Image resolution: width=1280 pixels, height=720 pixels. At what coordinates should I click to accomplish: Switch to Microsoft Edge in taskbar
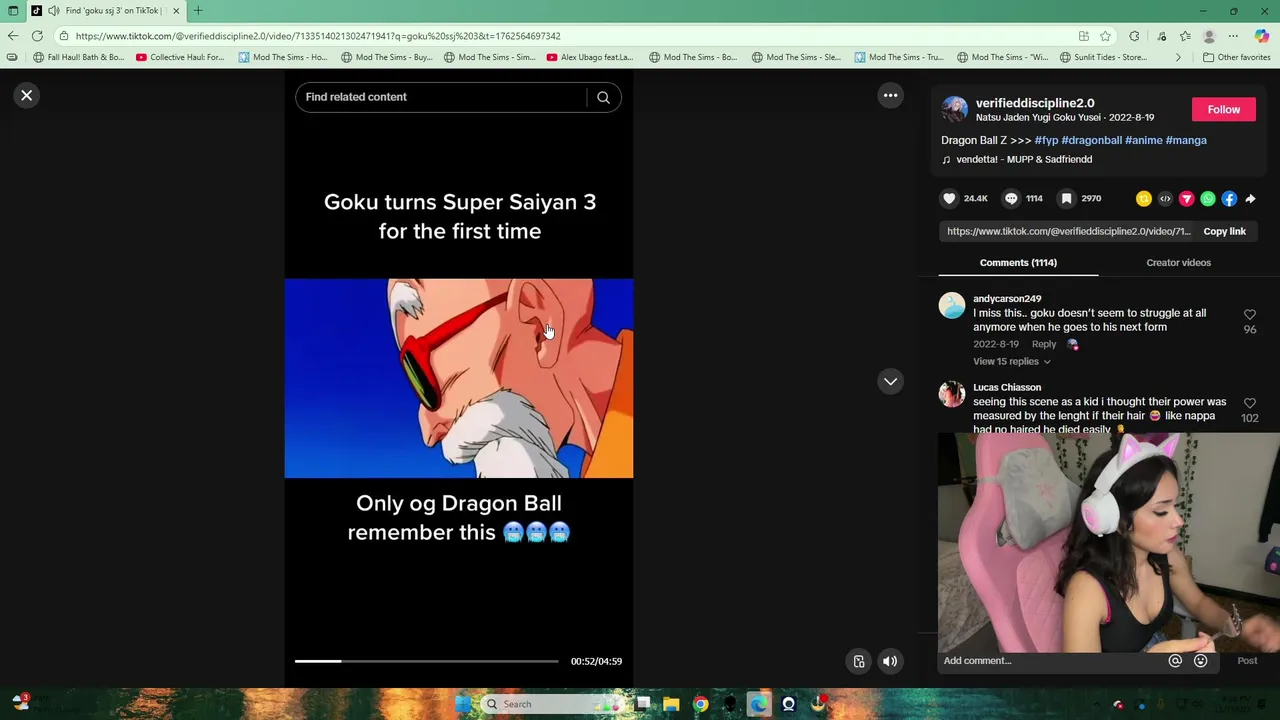point(758,704)
